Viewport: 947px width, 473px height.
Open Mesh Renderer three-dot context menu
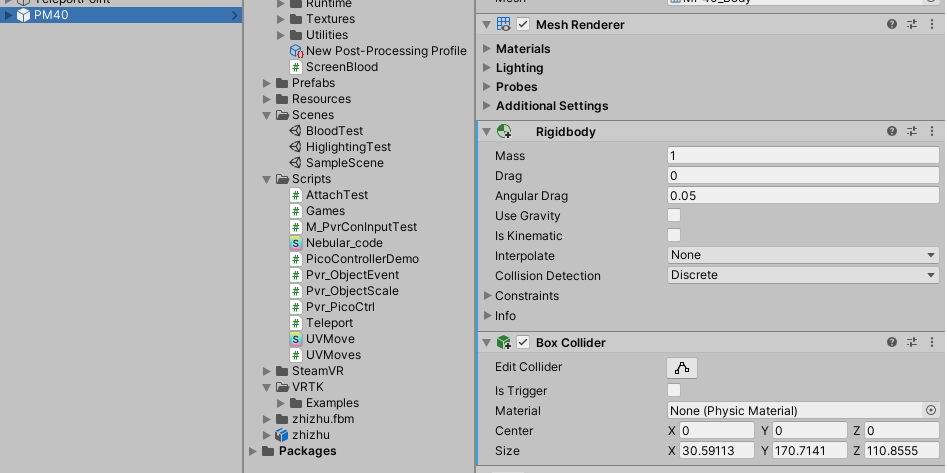[x=932, y=24]
